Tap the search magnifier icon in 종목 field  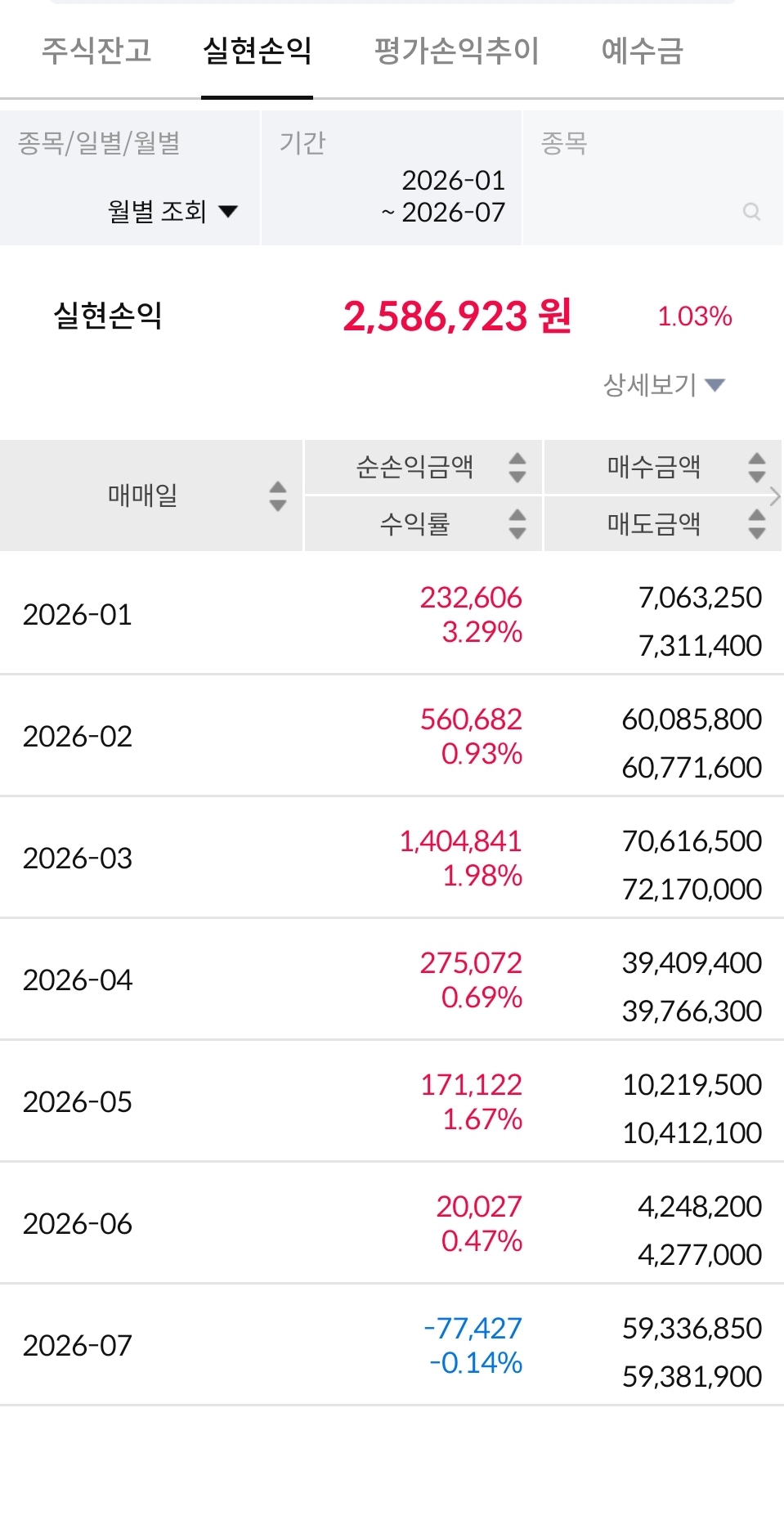click(751, 213)
